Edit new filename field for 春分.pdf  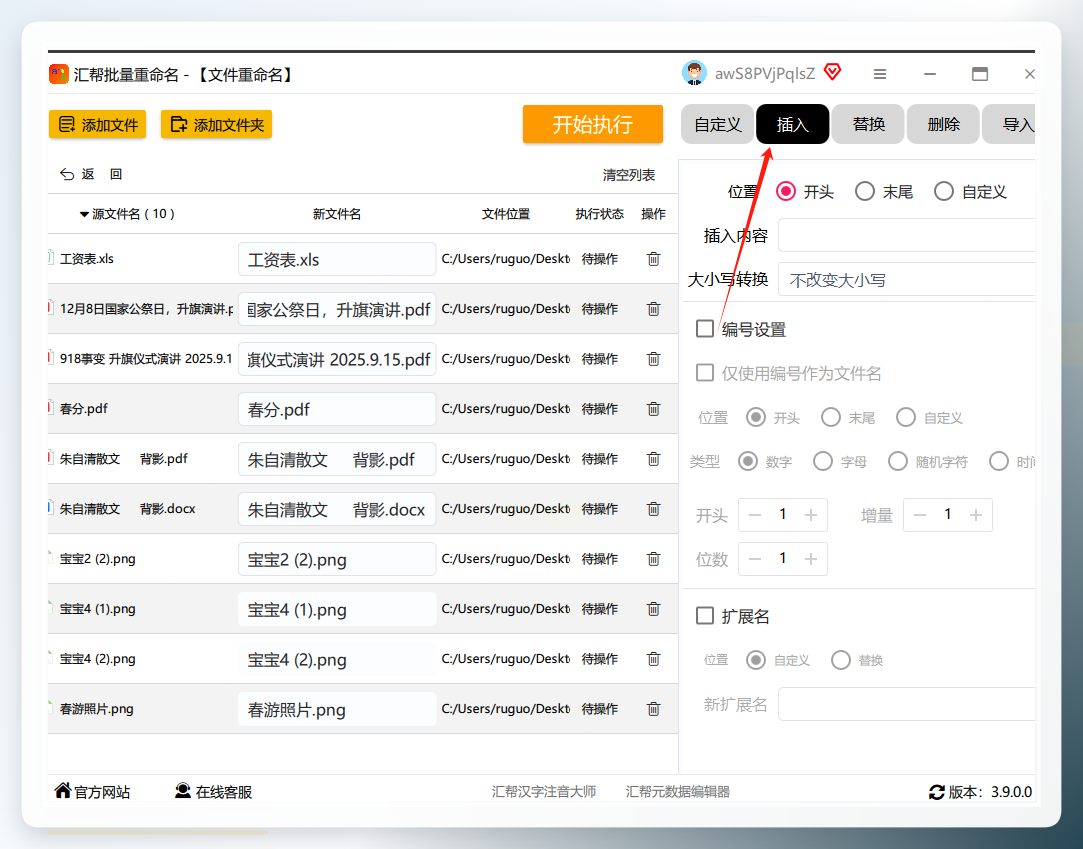pos(337,410)
